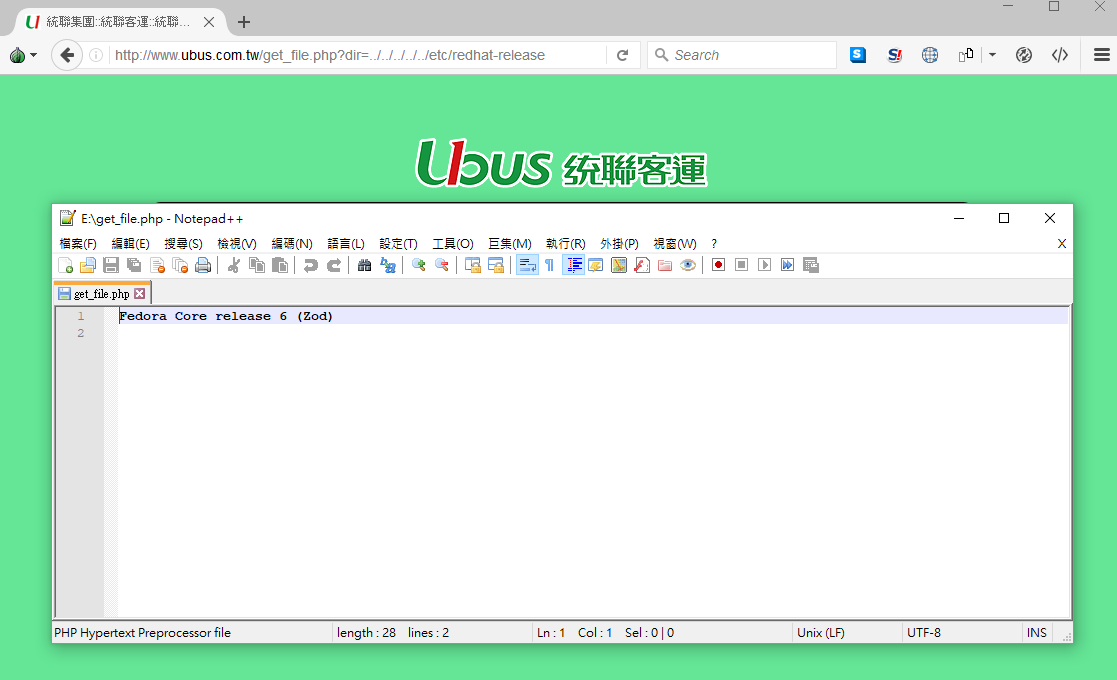Open Find with the binoculars icon
This screenshot has height=680, width=1117.
(364, 266)
